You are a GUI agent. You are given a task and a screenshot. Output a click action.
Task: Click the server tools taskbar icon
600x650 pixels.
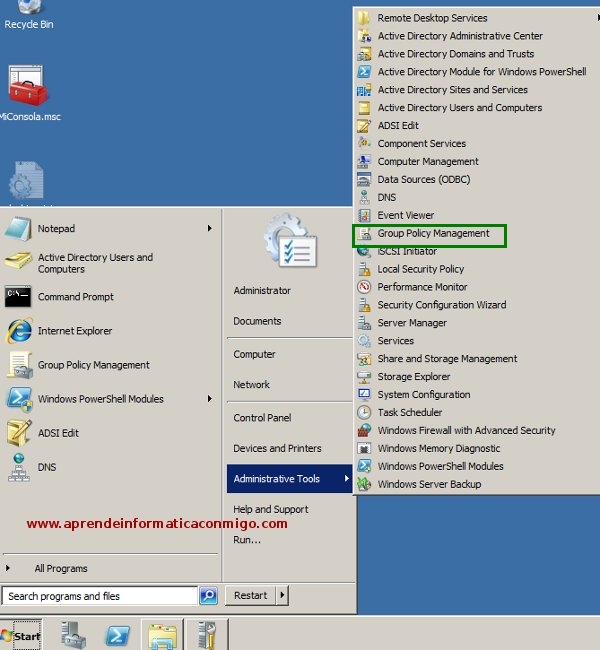pyautogui.click(x=207, y=635)
